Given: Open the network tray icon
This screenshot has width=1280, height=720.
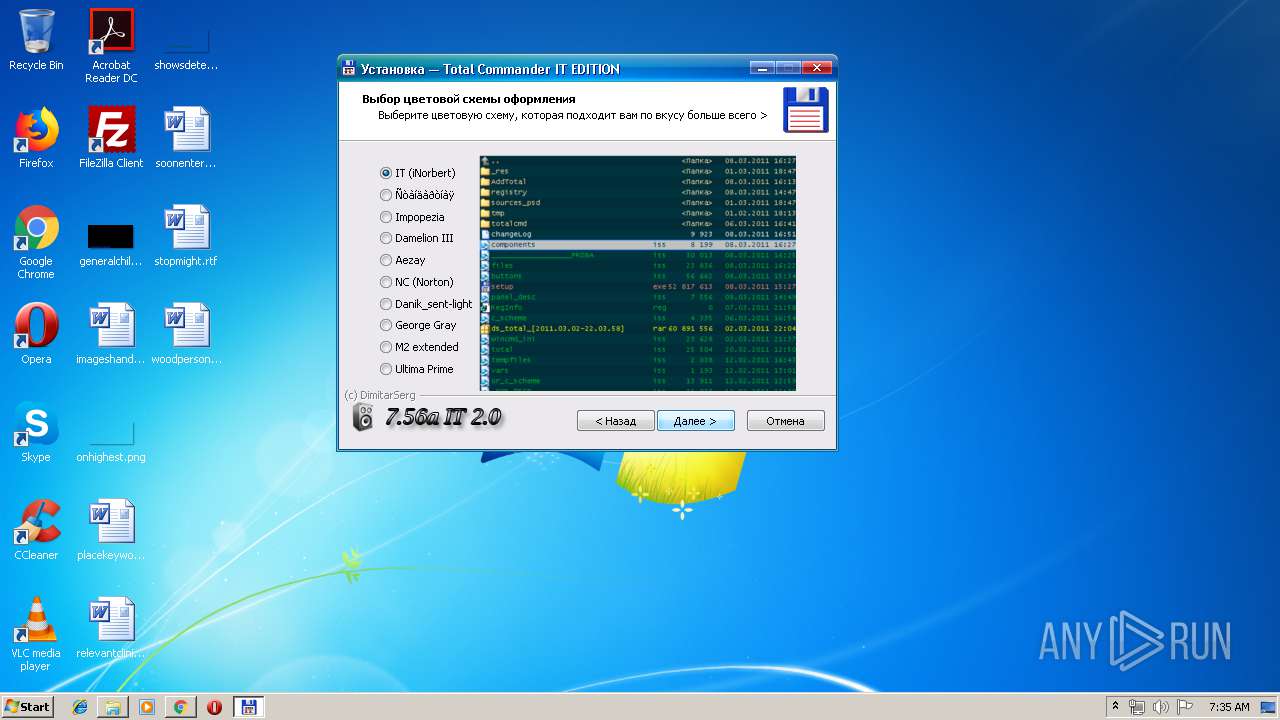Looking at the screenshot, I should pos(1137,707).
